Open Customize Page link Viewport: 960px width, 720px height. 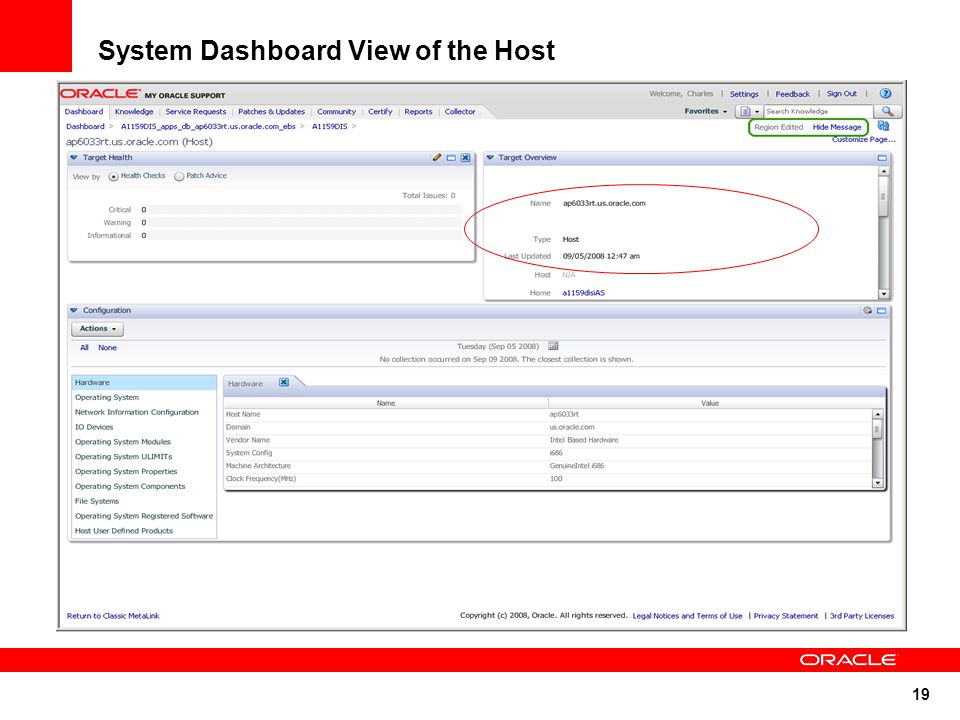[x=863, y=140]
